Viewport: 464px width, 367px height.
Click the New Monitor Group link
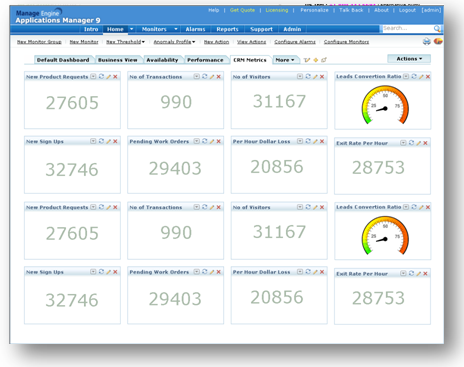click(x=39, y=42)
